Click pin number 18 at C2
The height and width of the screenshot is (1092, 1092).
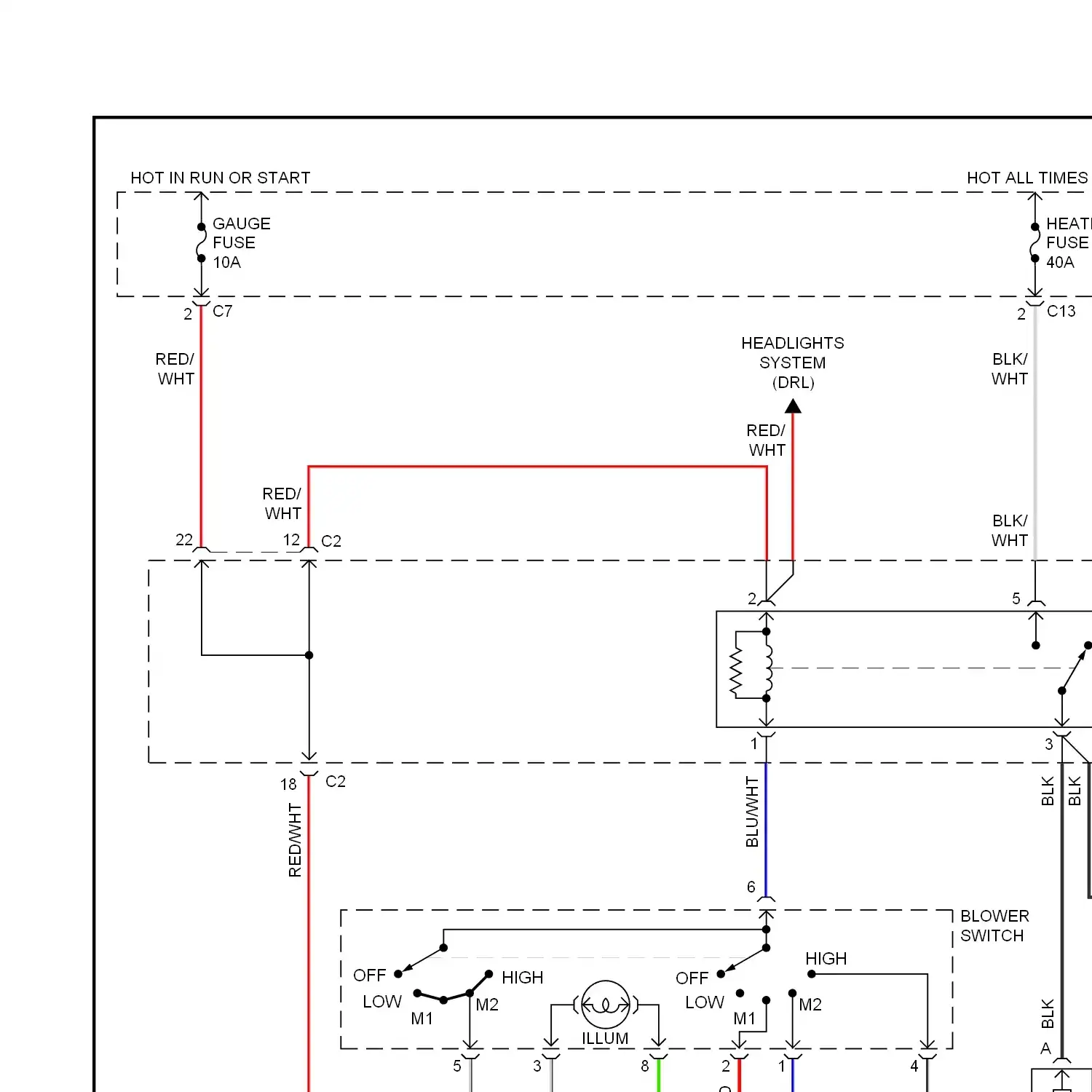pyautogui.click(x=288, y=784)
